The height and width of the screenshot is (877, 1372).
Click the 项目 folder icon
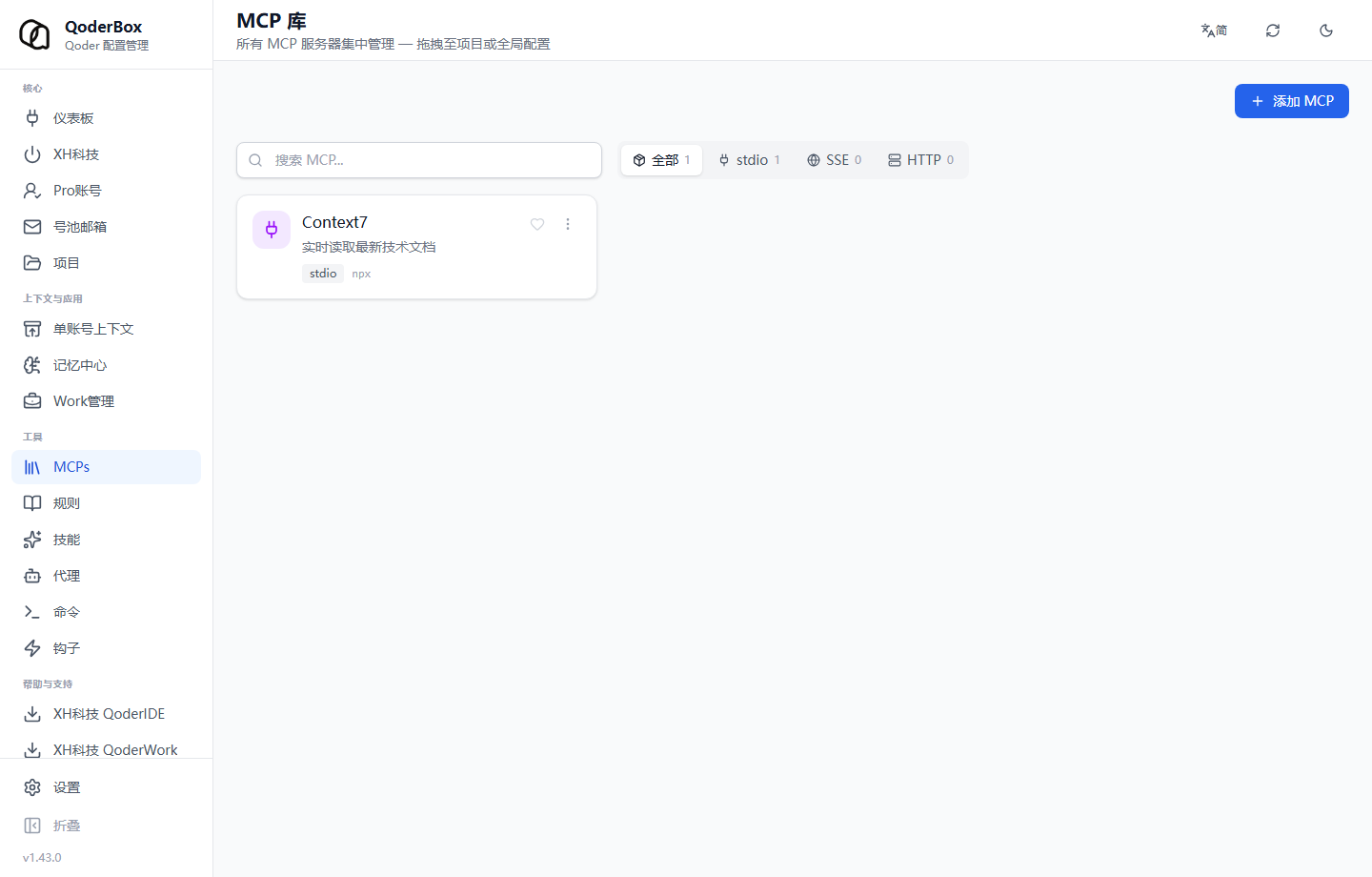[x=32, y=263]
